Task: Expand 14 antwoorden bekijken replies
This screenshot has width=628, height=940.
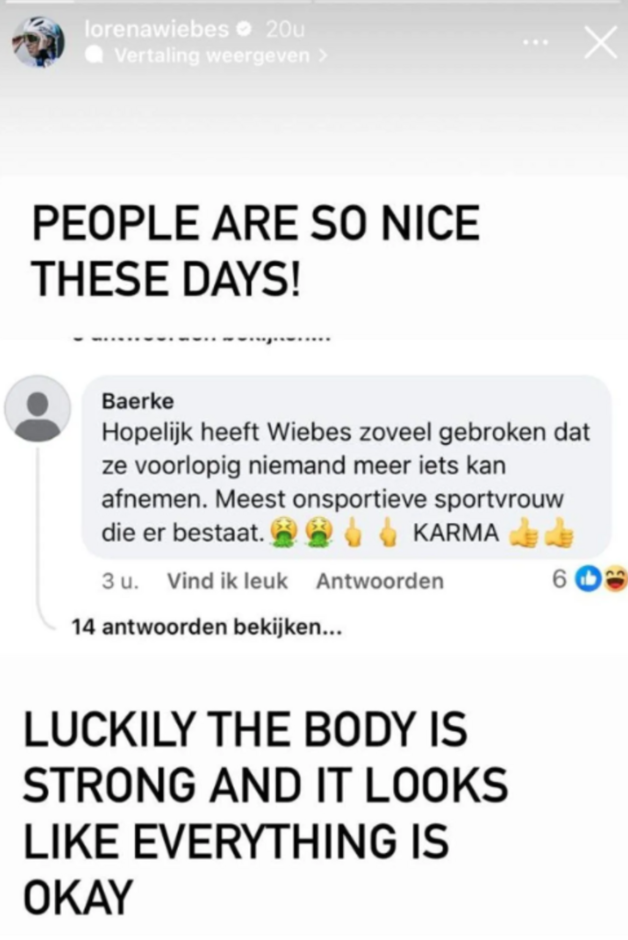Action: pyautogui.click(x=206, y=627)
